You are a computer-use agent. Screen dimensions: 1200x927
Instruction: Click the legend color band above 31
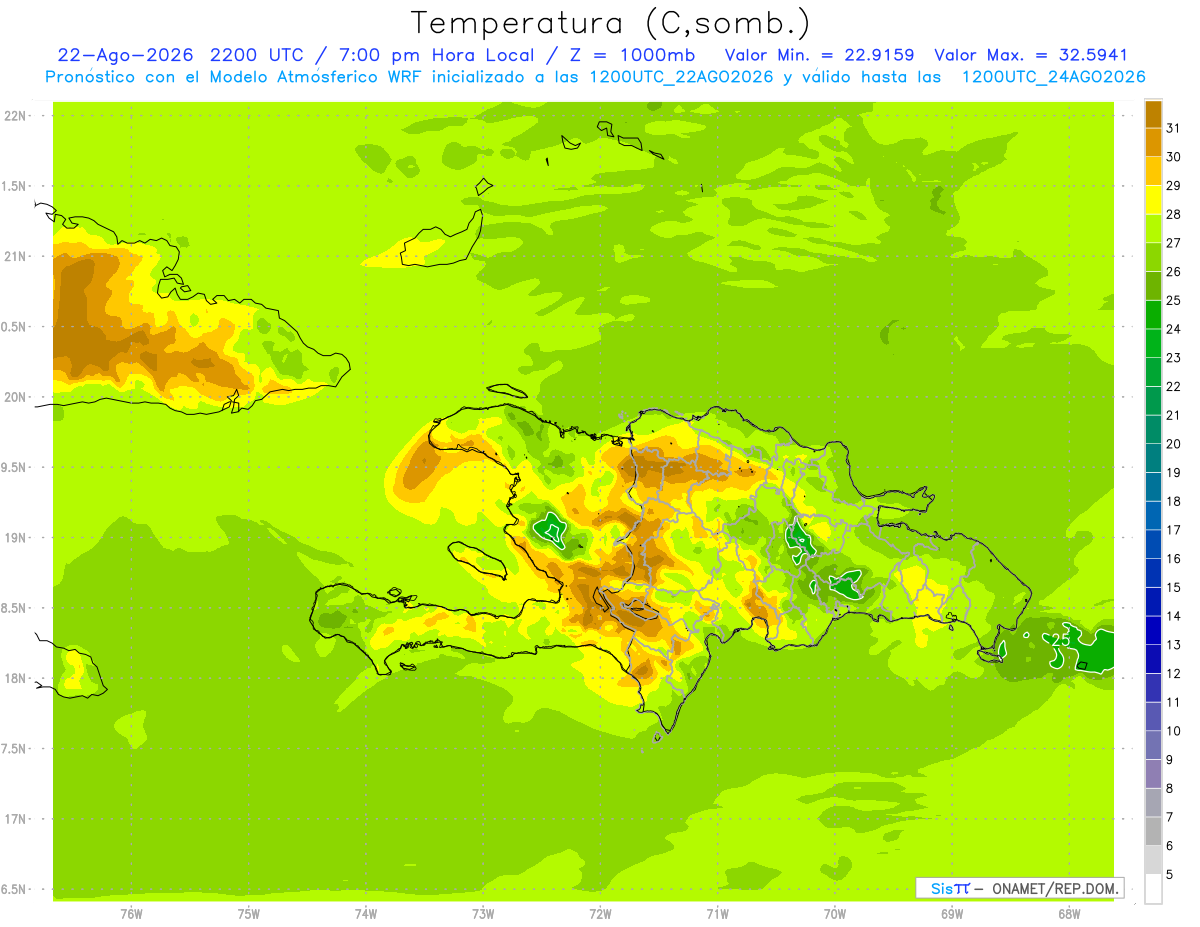click(x=1153, y=113)
